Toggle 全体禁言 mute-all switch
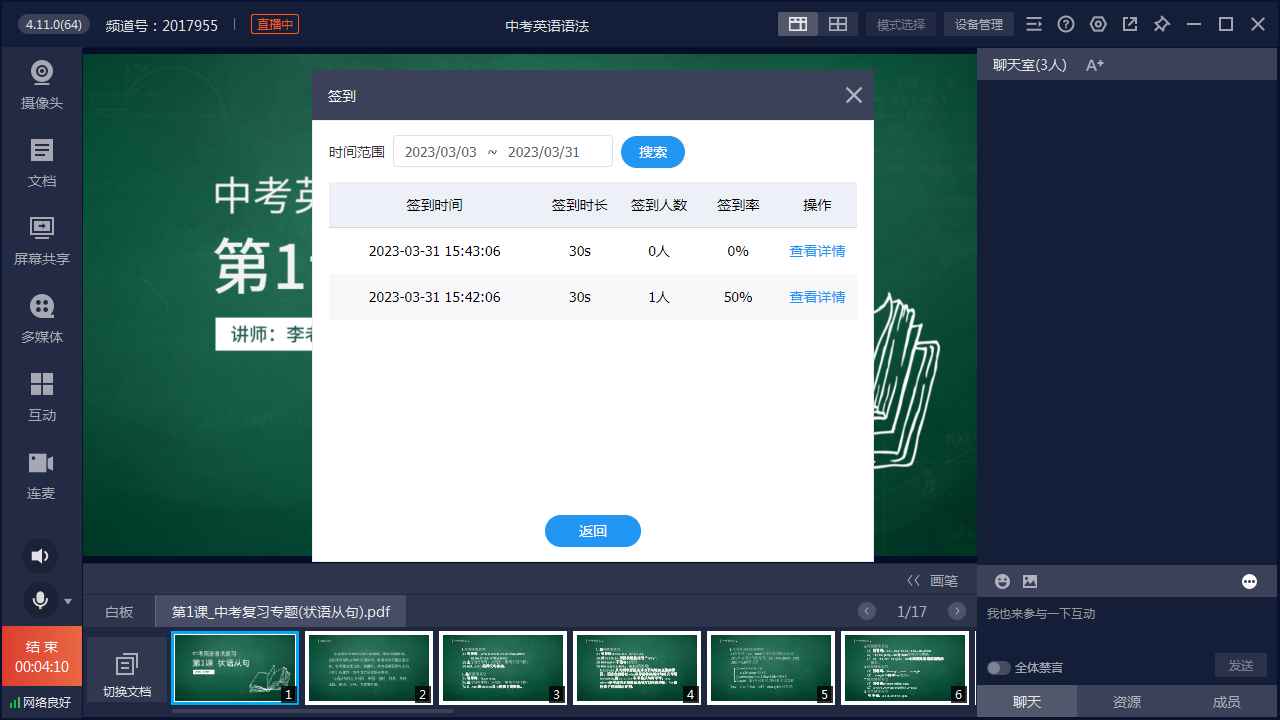The image size is (1280, 720). (998, 667)
